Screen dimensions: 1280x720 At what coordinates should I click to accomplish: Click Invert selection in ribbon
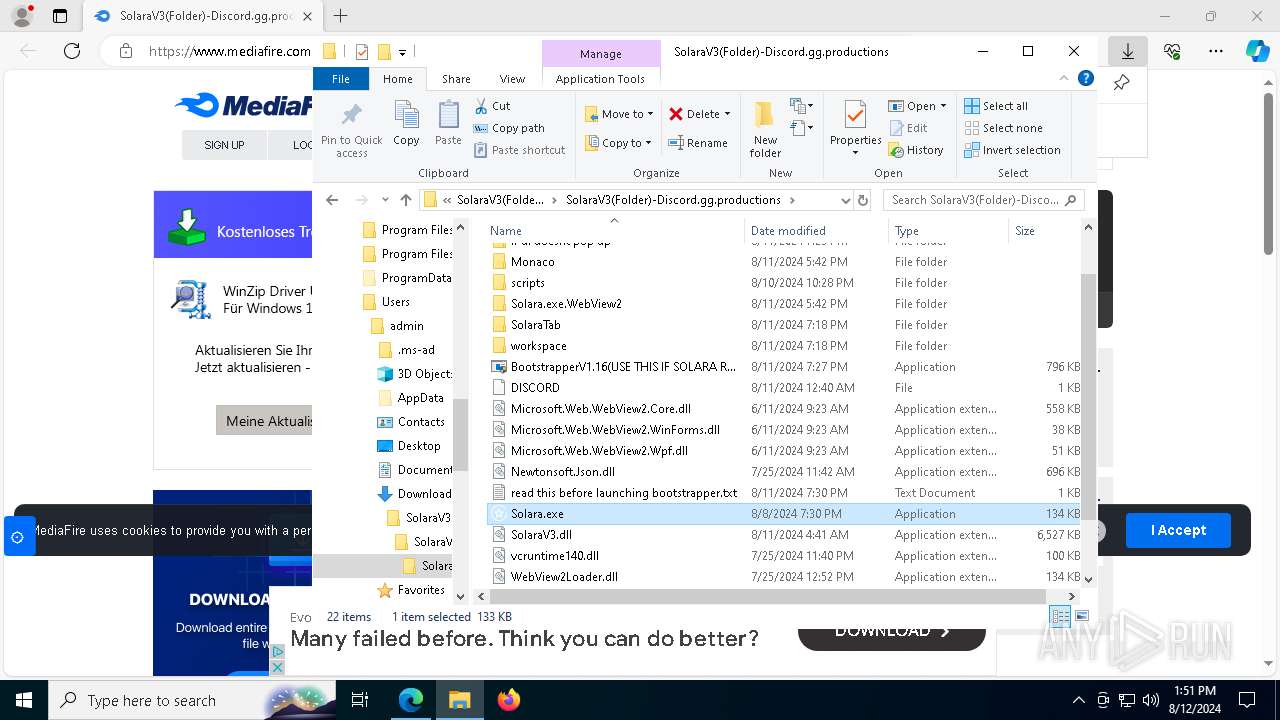(1012, 150)
